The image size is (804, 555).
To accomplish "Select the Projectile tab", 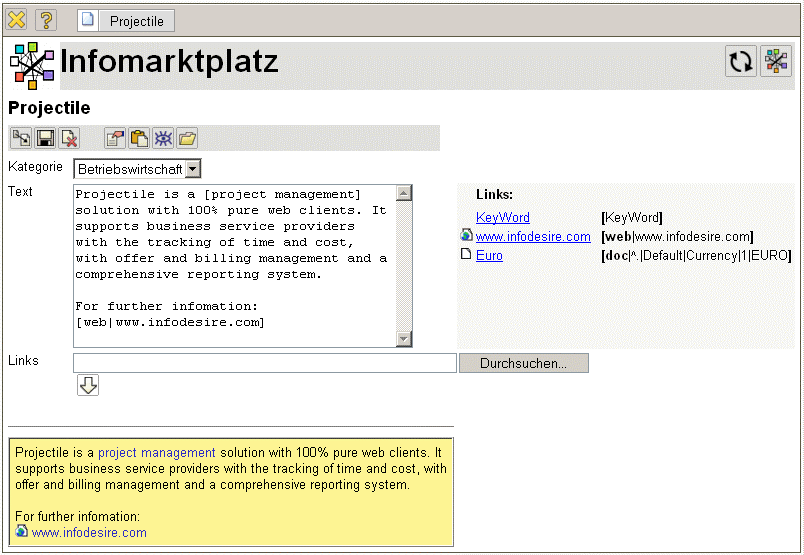I will pos(126,21).
